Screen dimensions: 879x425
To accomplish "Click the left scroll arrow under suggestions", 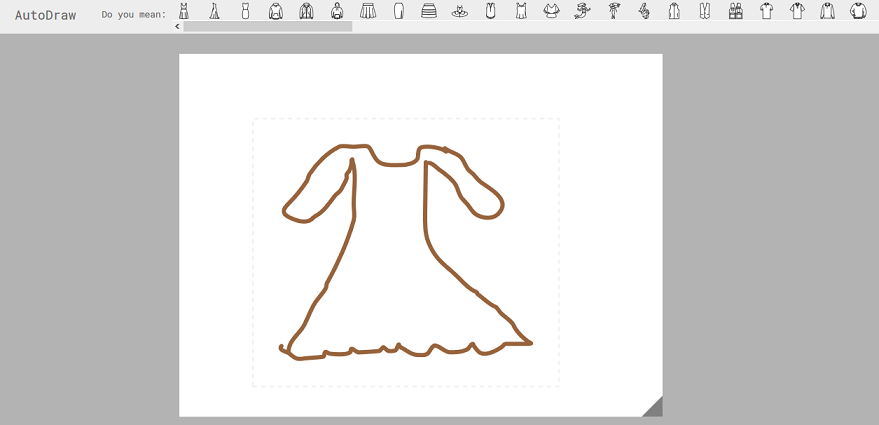I will click(x=178, y=27).
